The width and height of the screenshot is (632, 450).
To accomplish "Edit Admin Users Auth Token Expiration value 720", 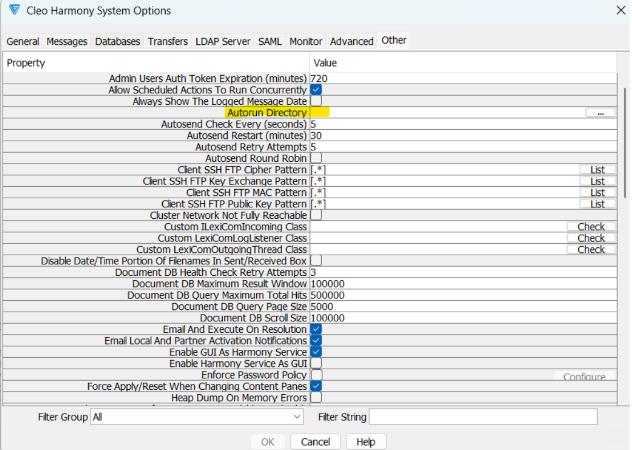I will click(463, 78).
